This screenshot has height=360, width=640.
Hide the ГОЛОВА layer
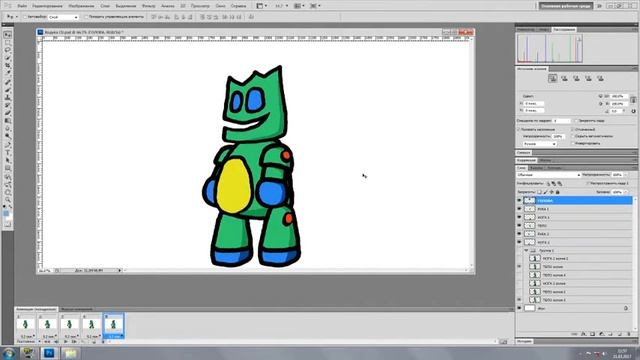(x=519, y=200)
